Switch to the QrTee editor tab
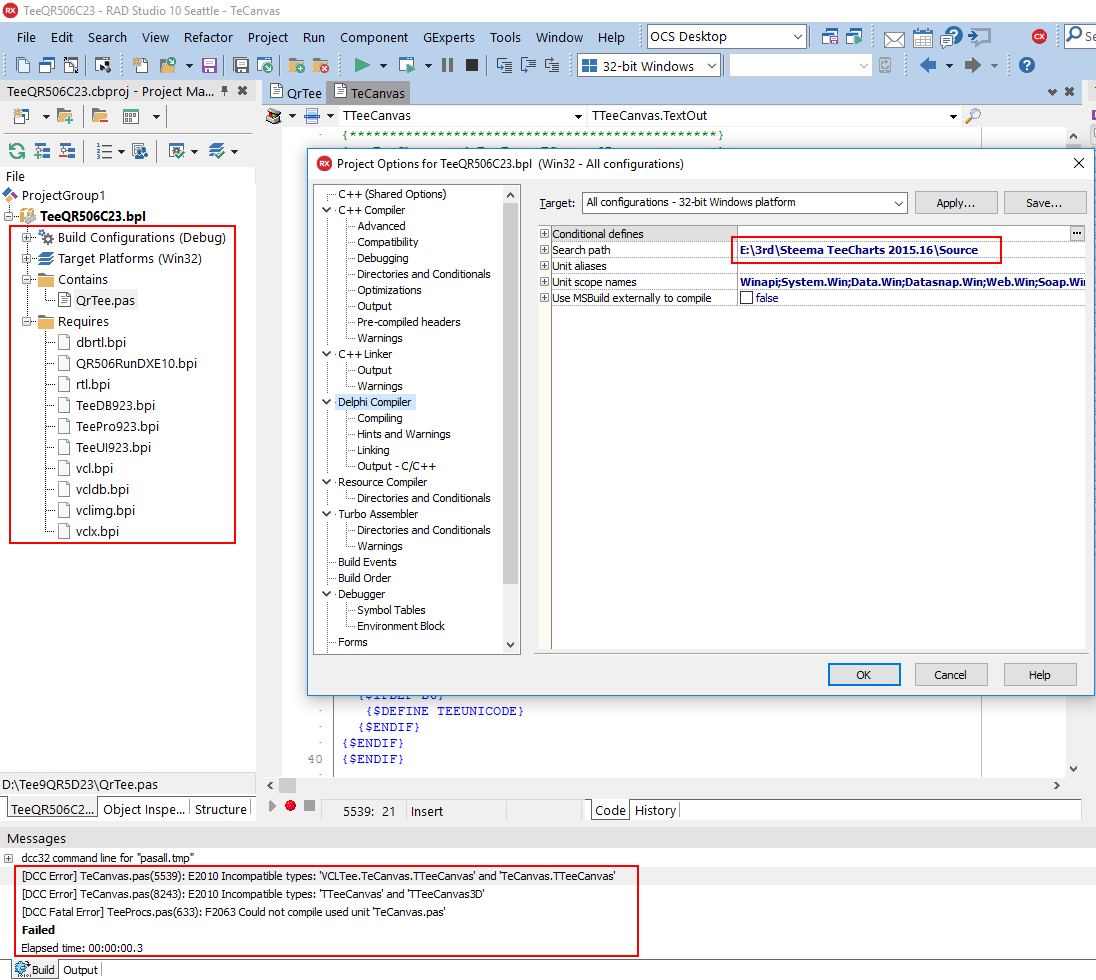The width and height of the screenshot is (1096, 980). point(296,93)
